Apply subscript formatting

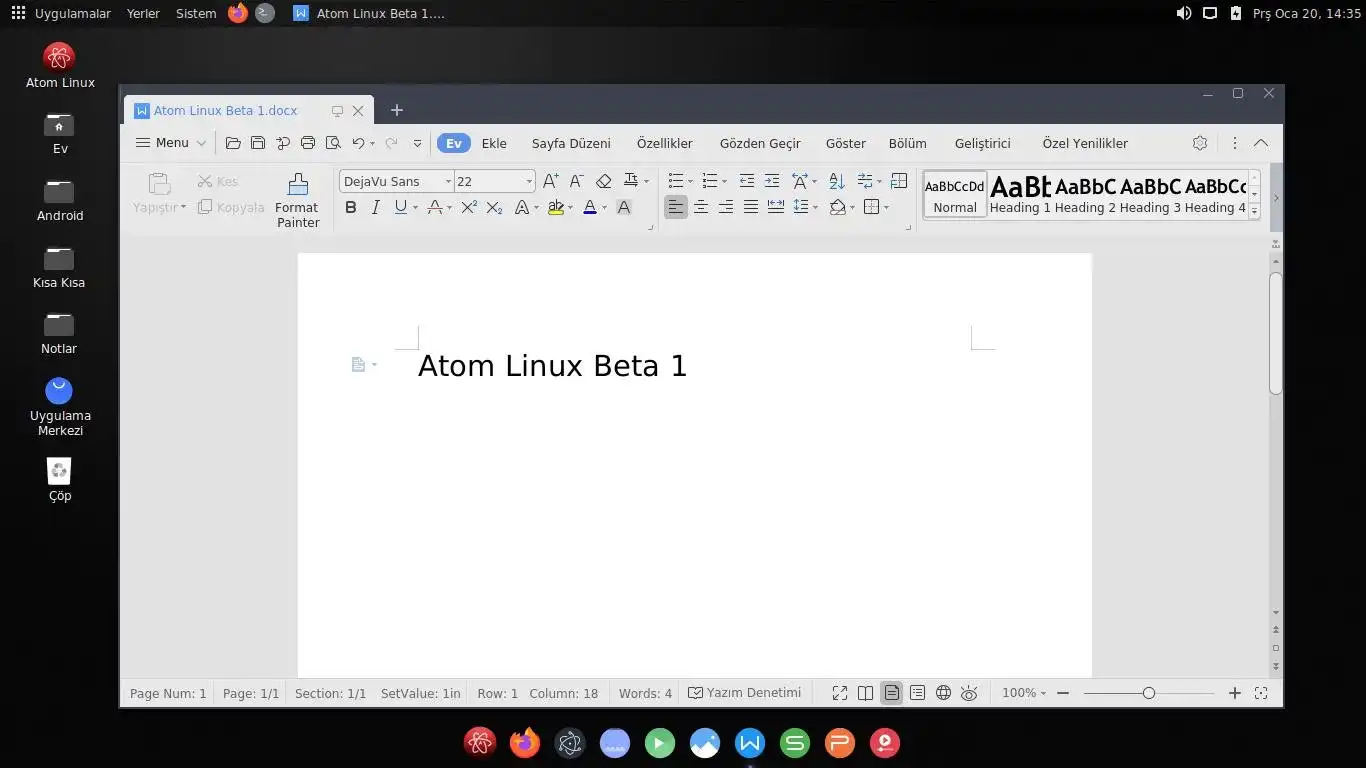point(494,207)
